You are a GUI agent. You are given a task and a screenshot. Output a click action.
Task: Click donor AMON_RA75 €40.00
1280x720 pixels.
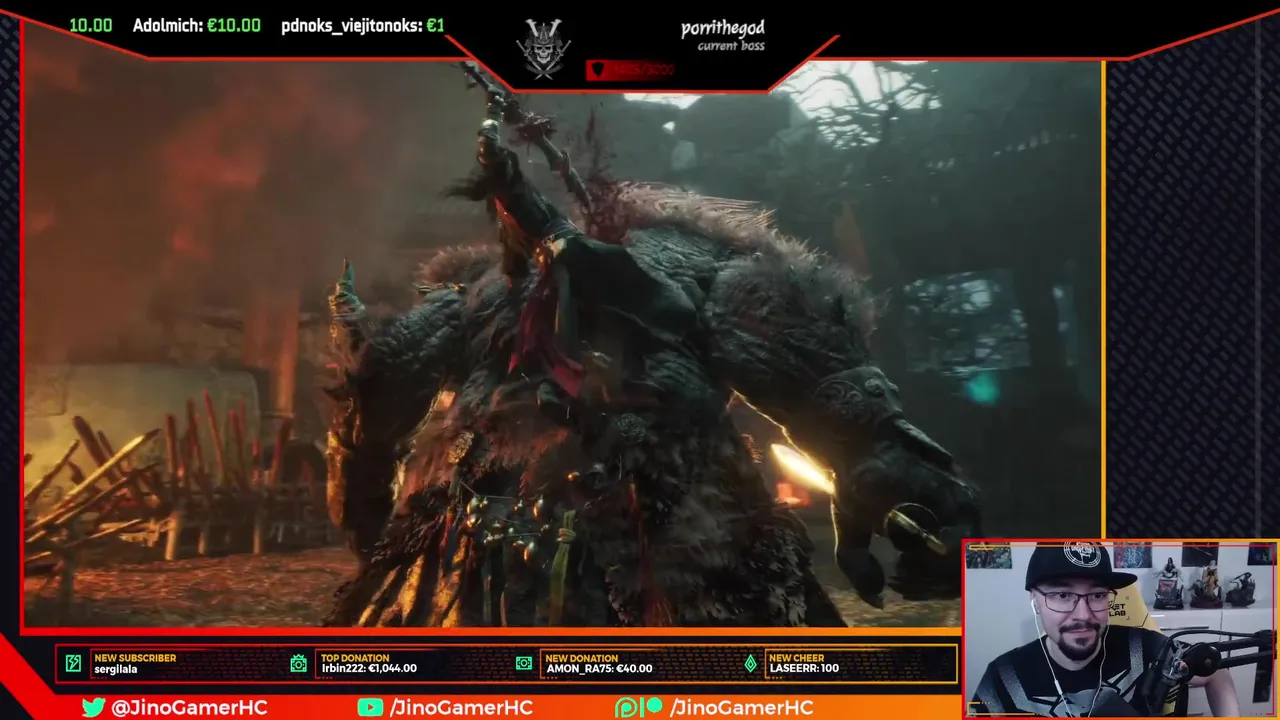coord(599,669)
